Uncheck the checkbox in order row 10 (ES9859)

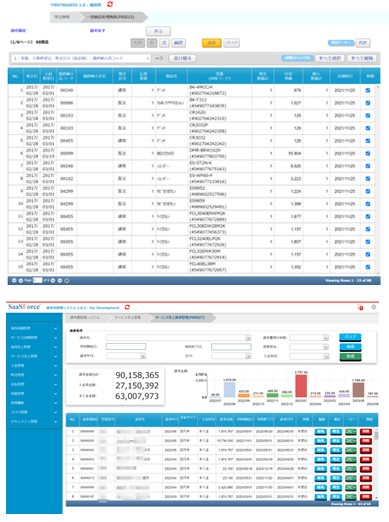368,204
